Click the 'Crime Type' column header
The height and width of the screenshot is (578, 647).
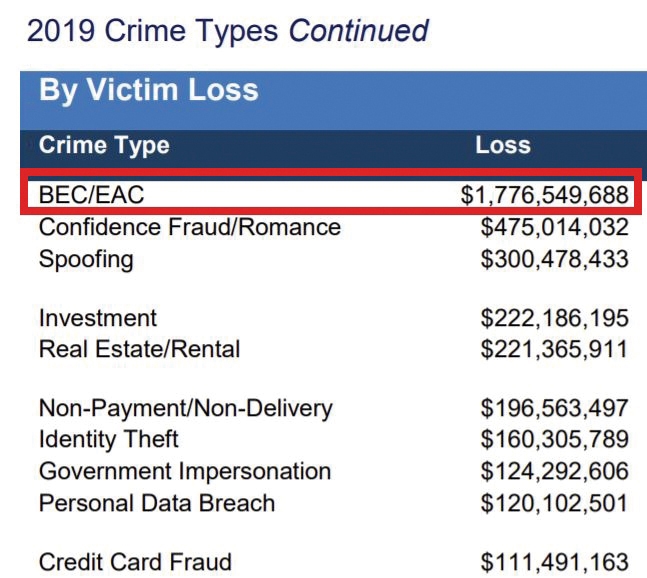click(x=104, y=146)
